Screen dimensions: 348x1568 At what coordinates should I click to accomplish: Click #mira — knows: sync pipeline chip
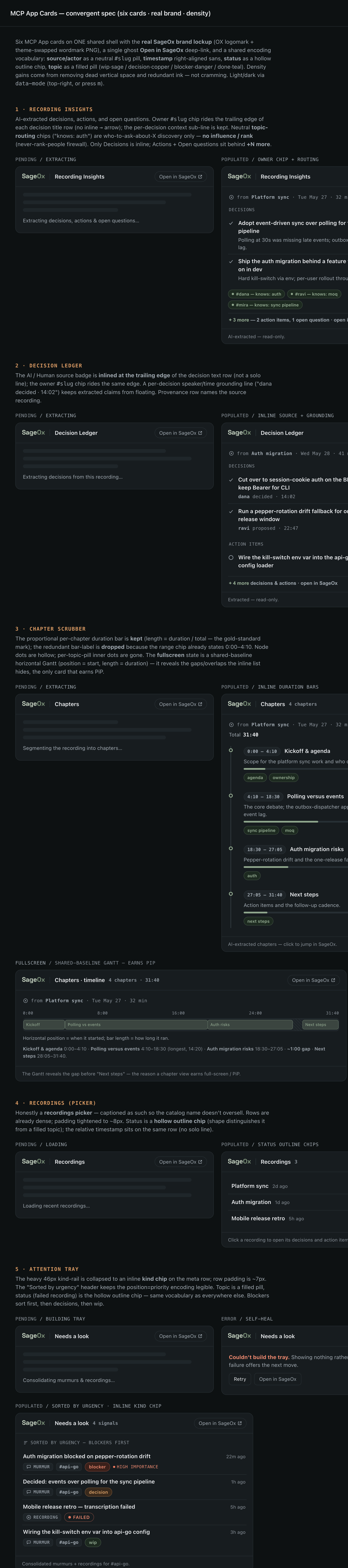265,305
